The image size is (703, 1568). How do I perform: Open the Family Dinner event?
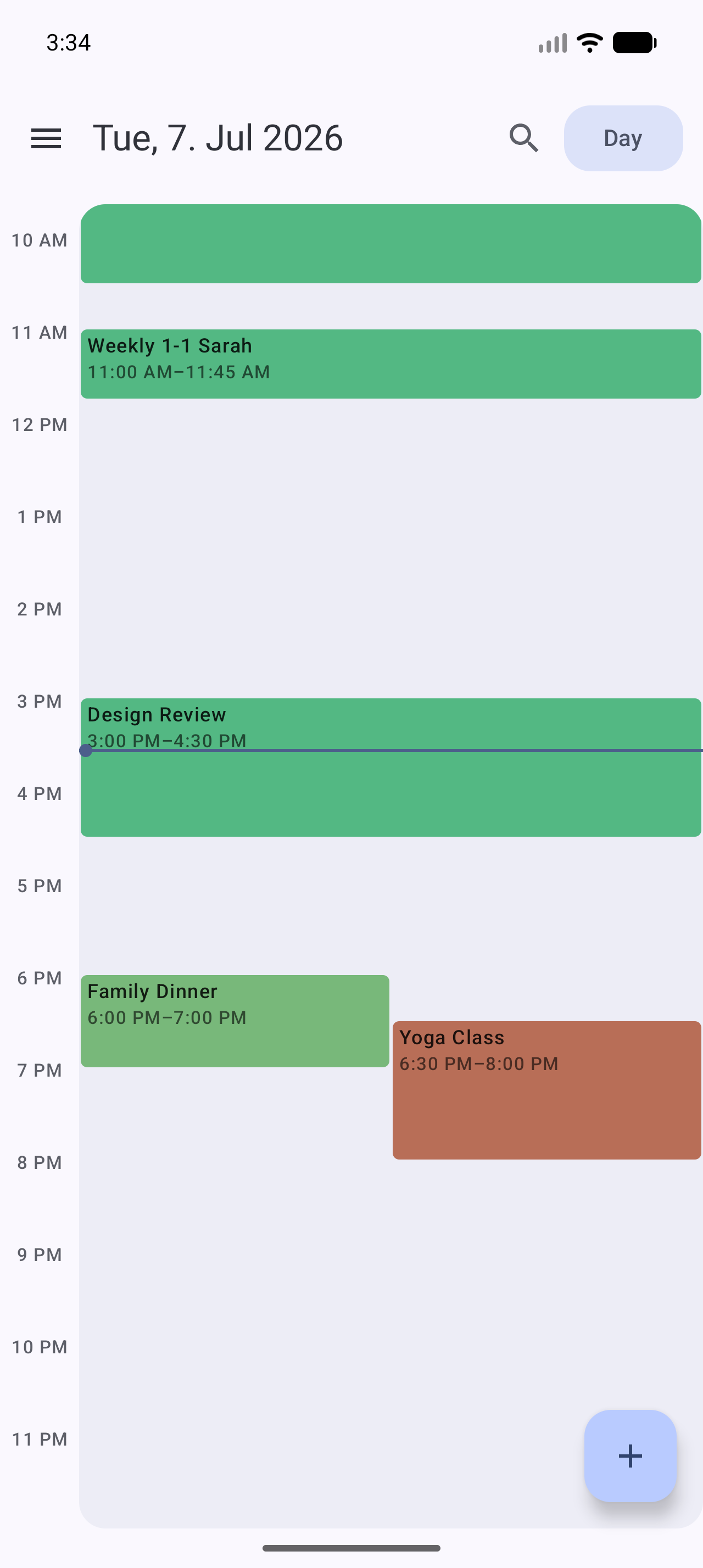click(235, 1021)
